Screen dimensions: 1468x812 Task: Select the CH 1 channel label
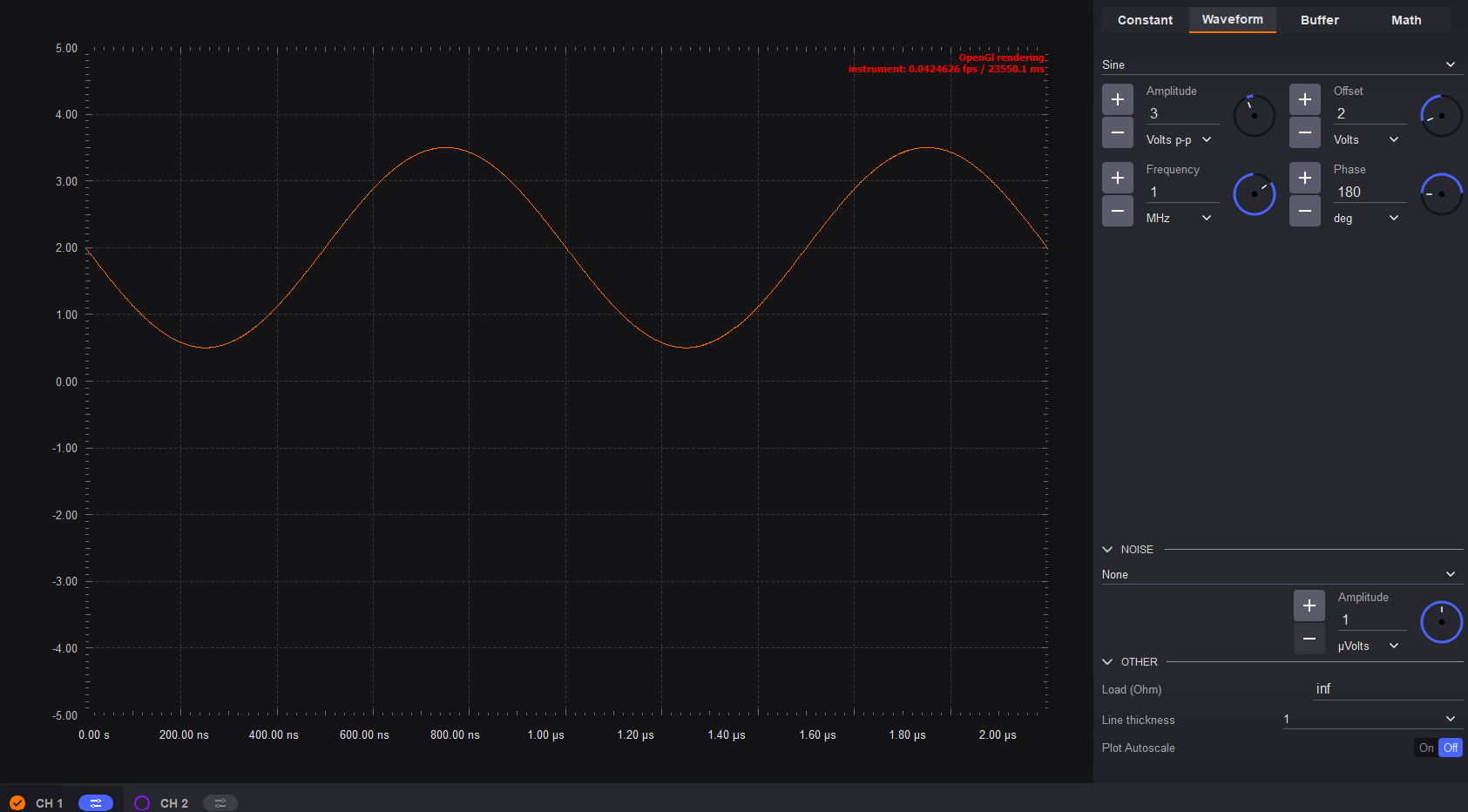click(x=50, y=803)
